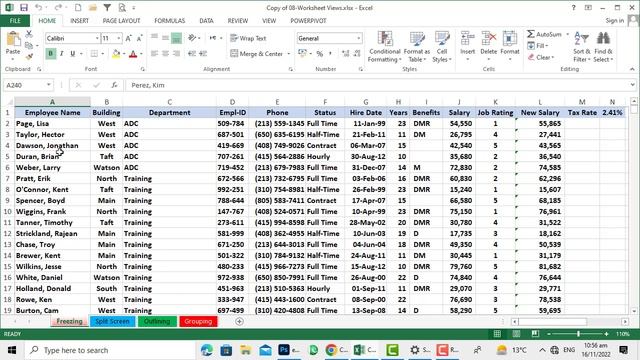Apply percent style to the cell
This screenshot has width=640, height=360.
pyautogui.click(x=320, y=53)
